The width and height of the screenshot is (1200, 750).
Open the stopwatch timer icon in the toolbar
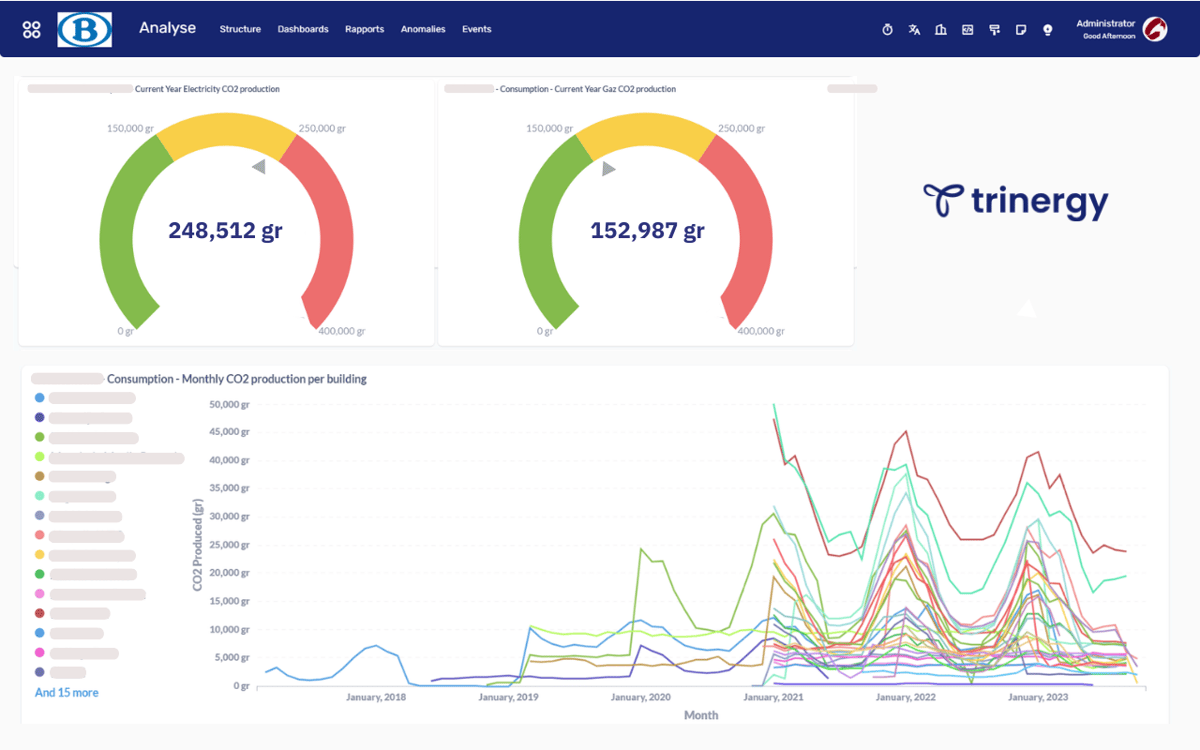pyautogui.click(x=887, y=30)
